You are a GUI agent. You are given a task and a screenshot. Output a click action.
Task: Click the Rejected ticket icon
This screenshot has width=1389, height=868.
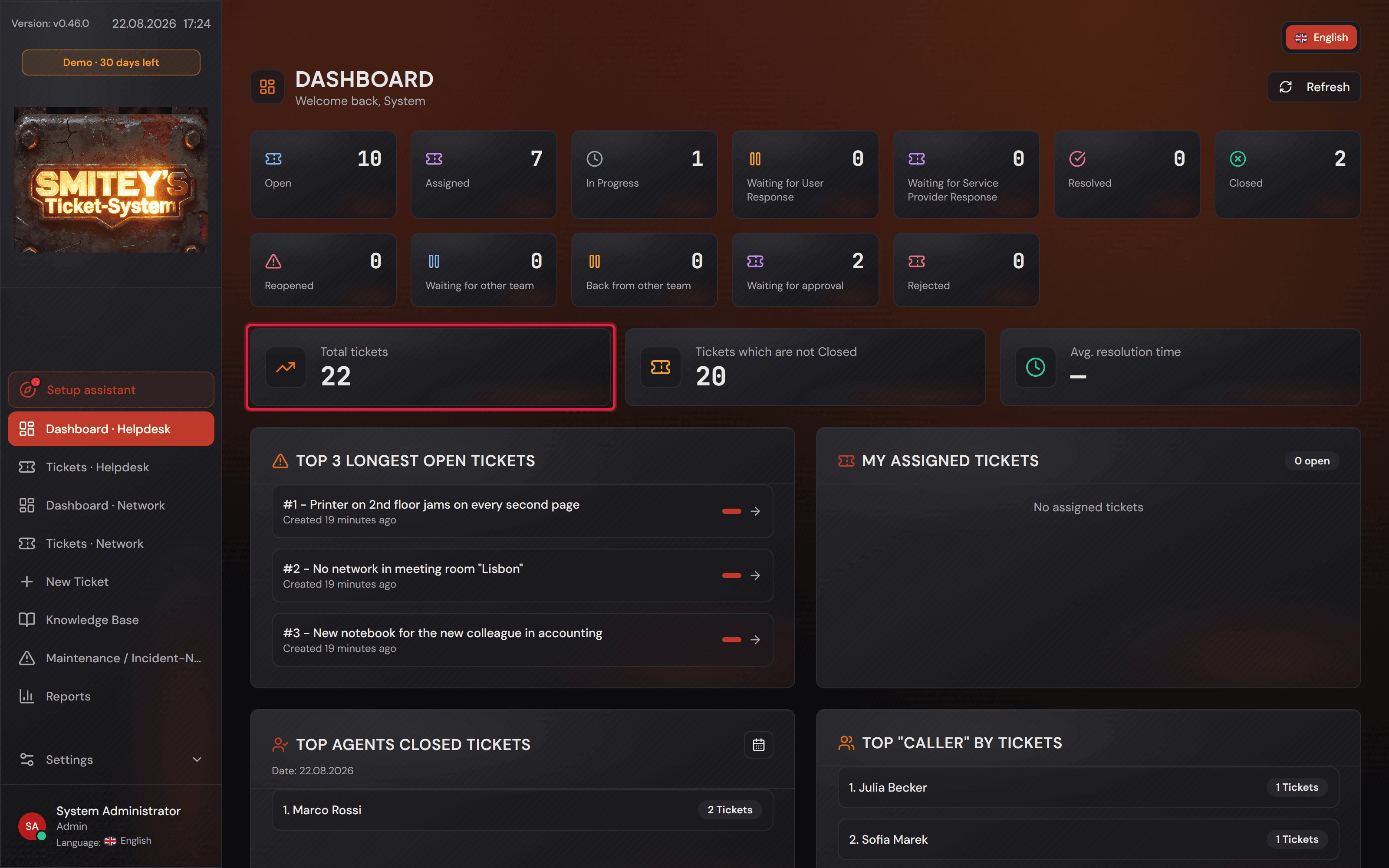917,261
